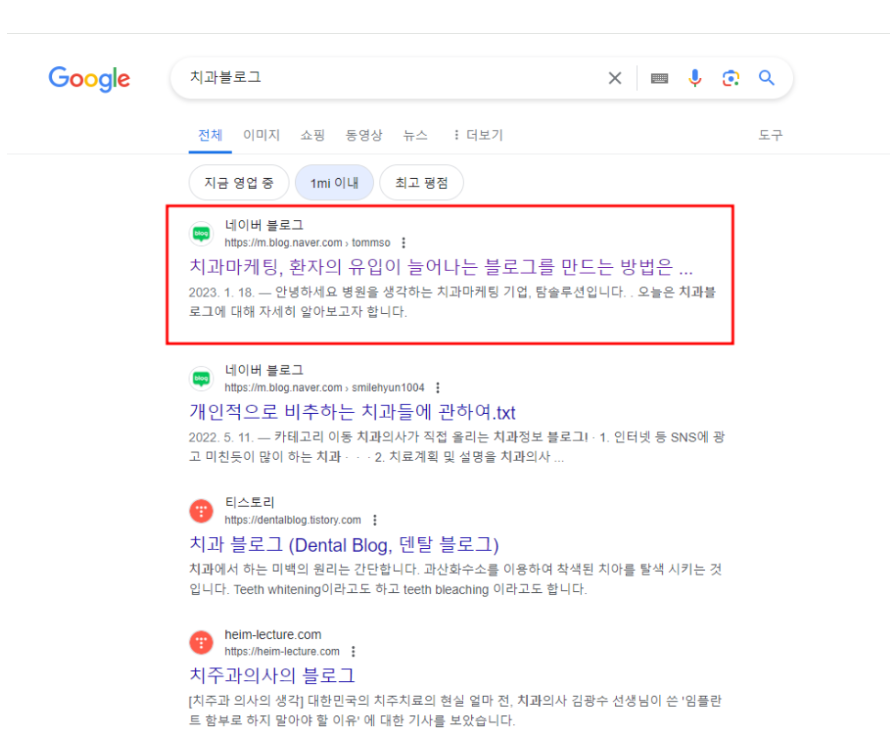
Task: Switch to the 이미지 tab
Action: 261,135
